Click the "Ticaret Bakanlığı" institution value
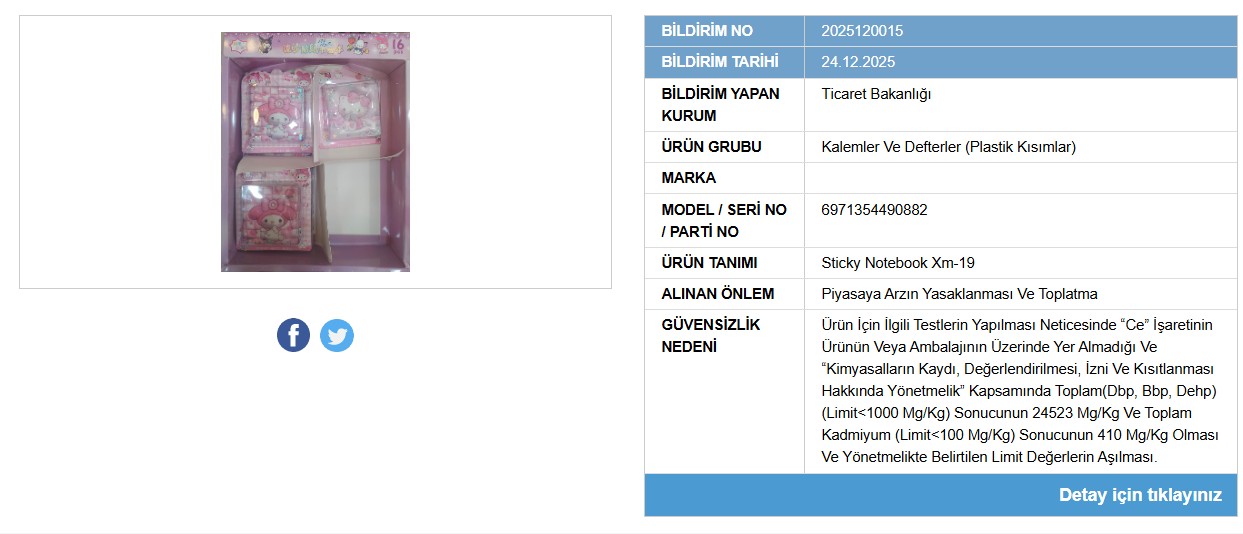This screenshot has width=1243, height=534. tap(876, 94)
